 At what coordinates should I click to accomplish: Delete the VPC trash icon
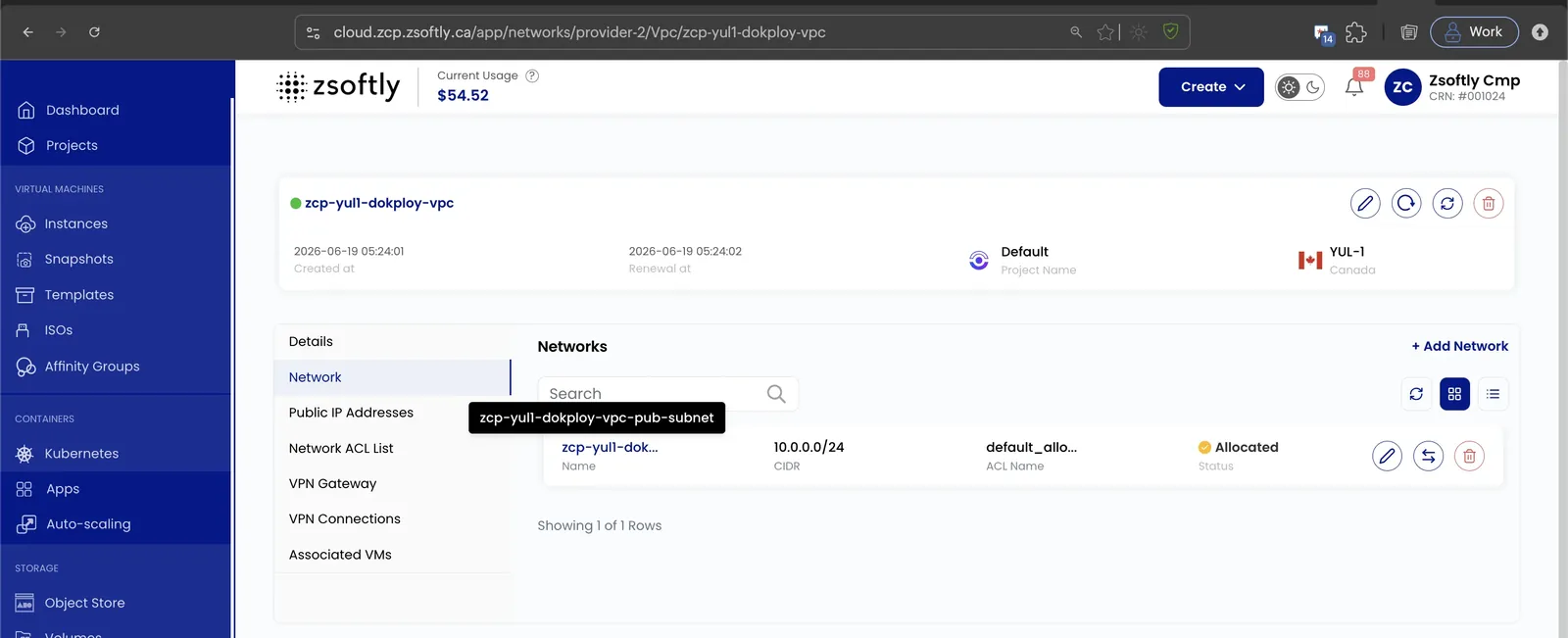coord(1489,203)
